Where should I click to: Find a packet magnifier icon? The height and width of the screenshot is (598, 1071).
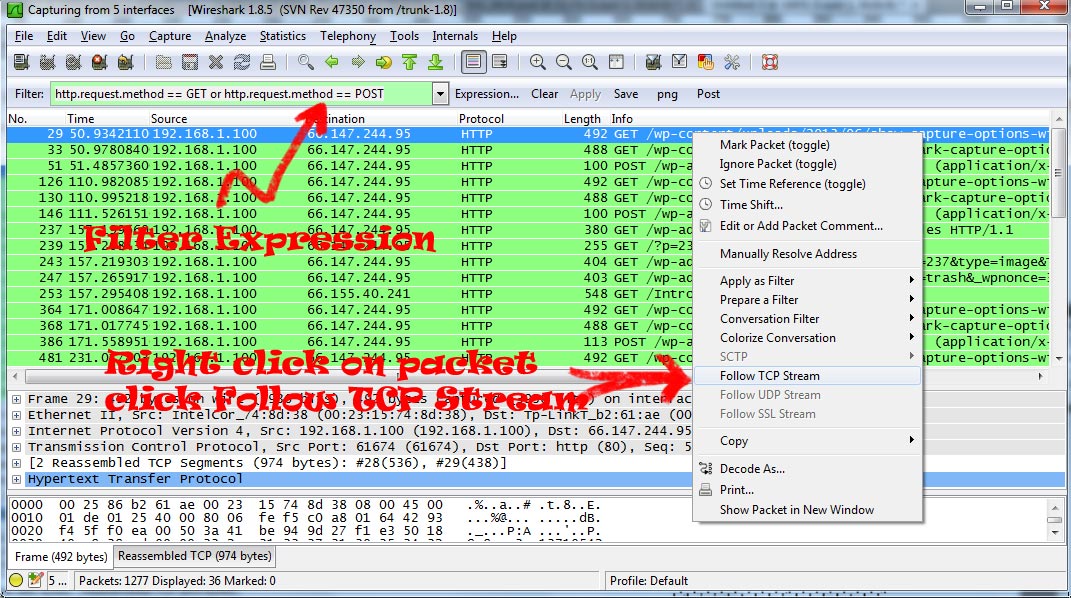306,63
